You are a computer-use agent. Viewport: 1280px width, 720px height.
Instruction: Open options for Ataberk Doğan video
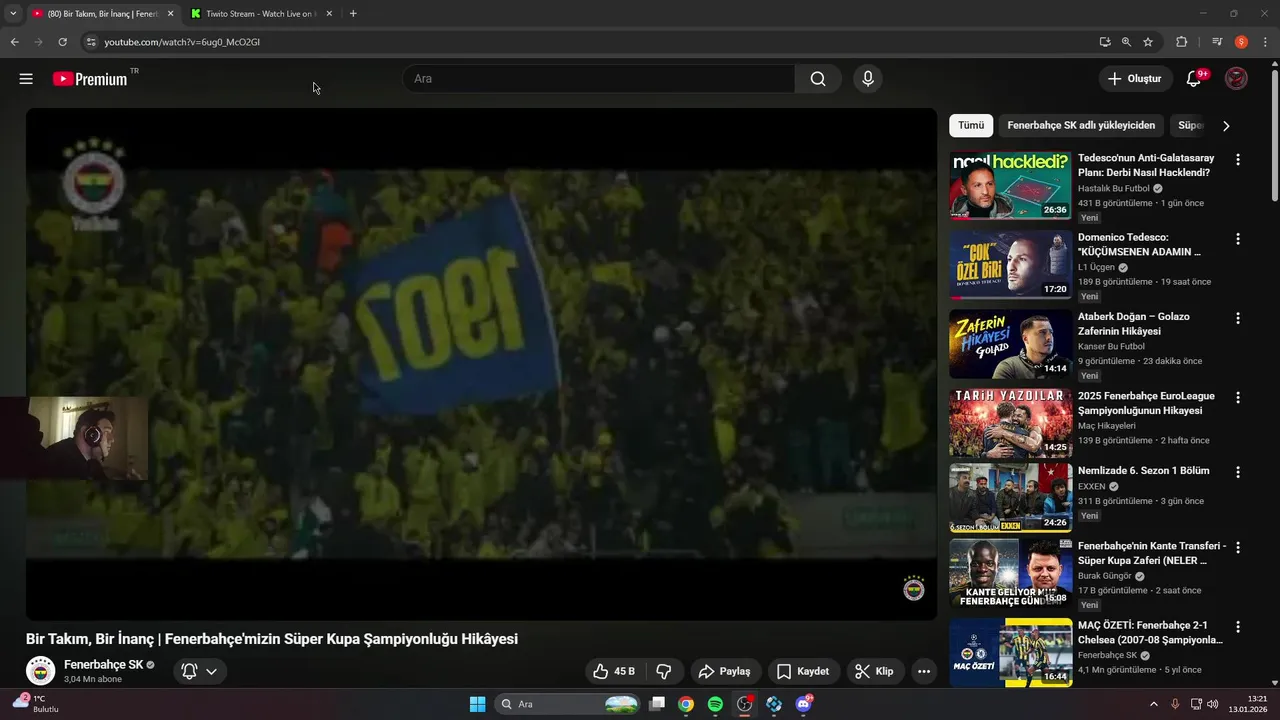(1238, 318)
